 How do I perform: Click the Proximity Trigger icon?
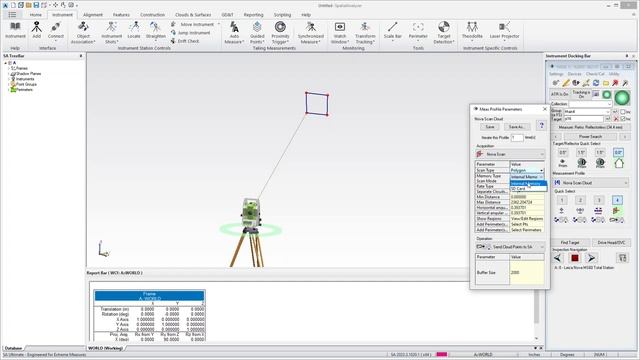point(280,27)
